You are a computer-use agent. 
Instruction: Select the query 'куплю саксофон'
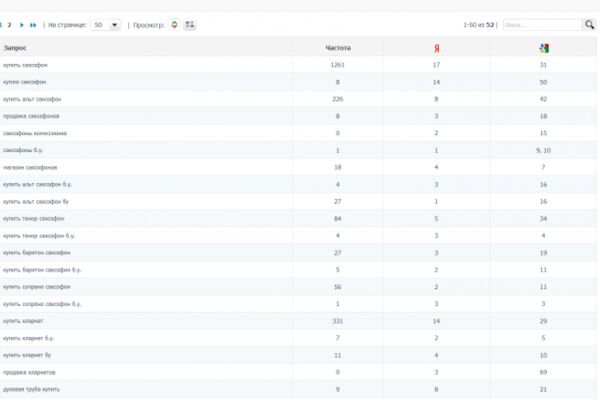tap(24, 82)
